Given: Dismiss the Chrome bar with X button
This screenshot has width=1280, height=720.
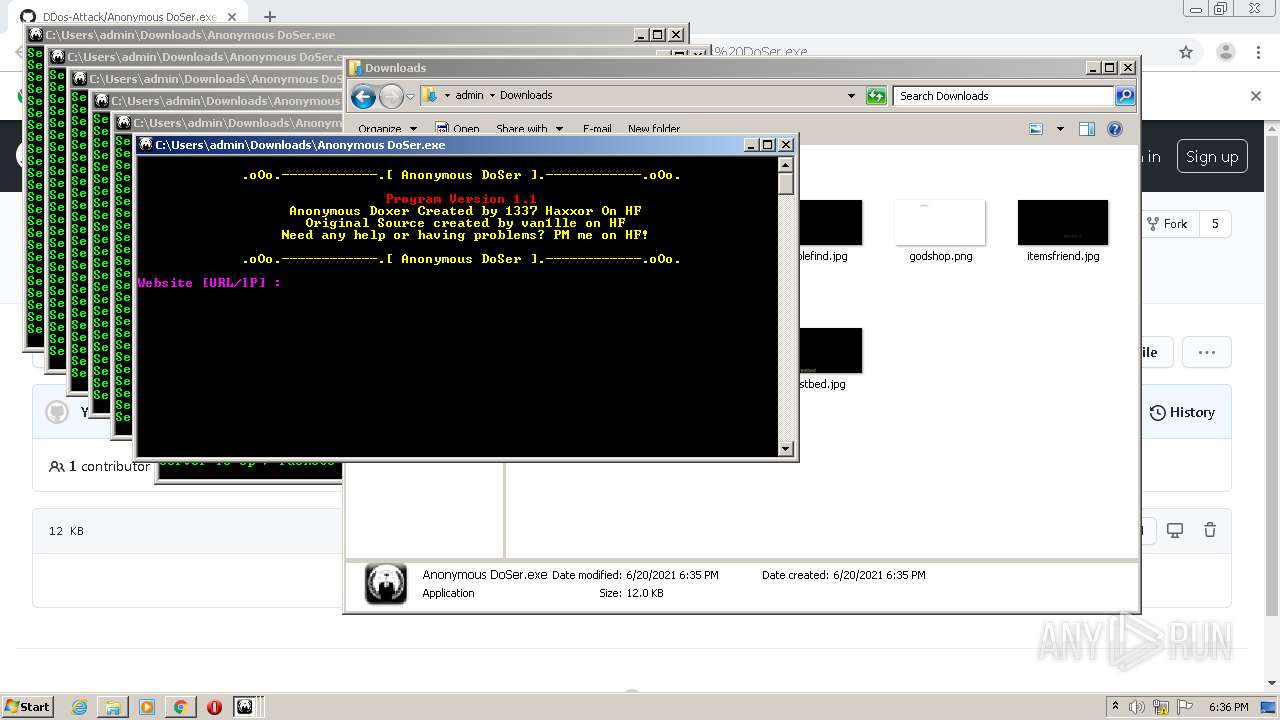Looking at the screenshot, I should click(x=1256, y=96).
